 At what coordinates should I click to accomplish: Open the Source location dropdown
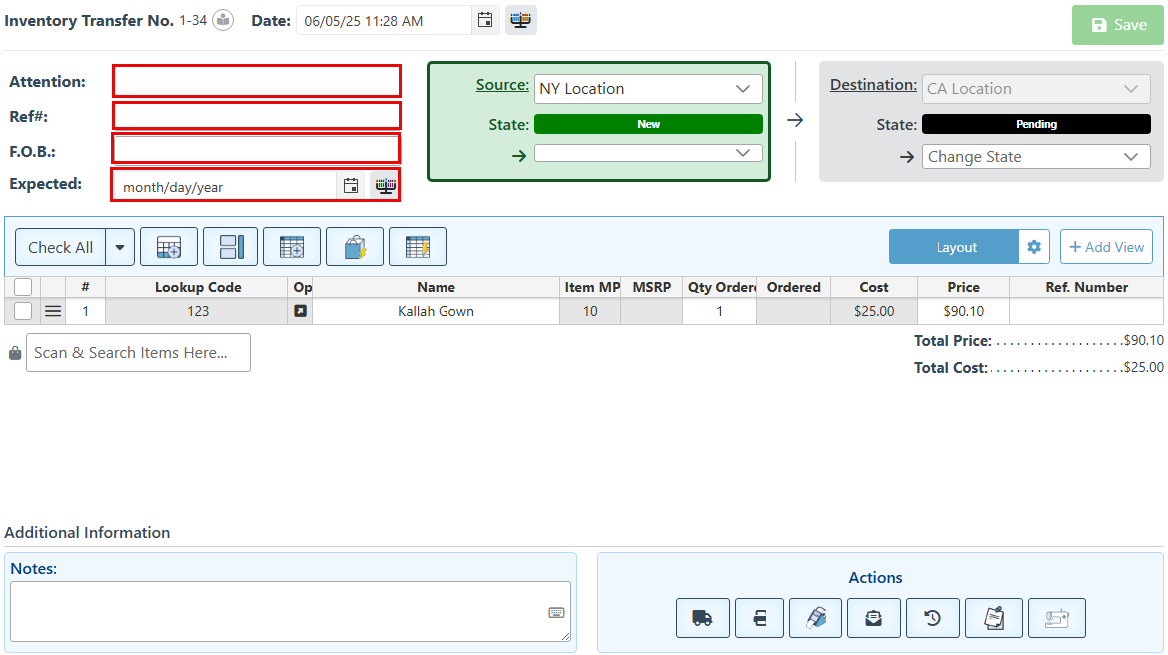[648, 89]
